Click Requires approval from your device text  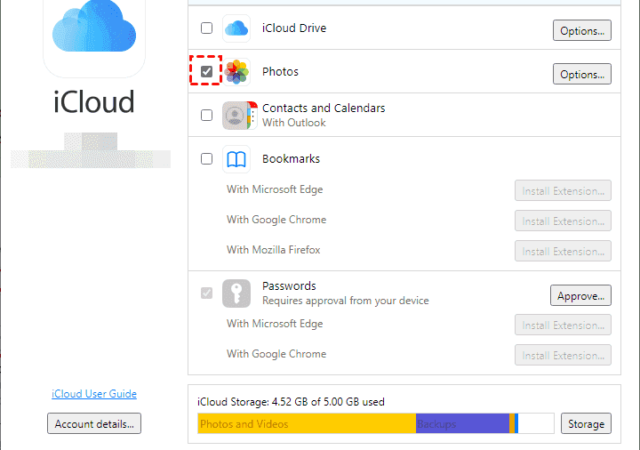[x=346, y=301]
